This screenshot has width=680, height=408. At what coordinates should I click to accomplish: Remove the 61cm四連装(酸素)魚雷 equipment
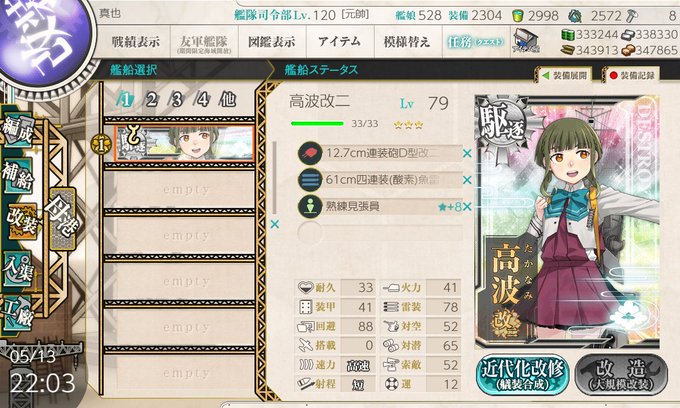click(x=467, y=180)
